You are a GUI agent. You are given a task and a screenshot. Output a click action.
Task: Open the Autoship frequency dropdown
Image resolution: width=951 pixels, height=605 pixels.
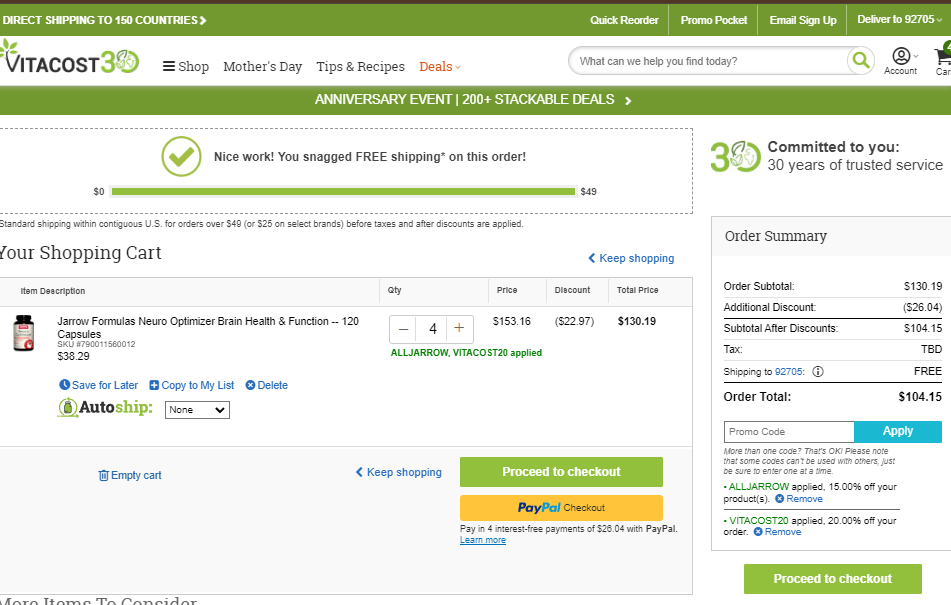point(197,410)
